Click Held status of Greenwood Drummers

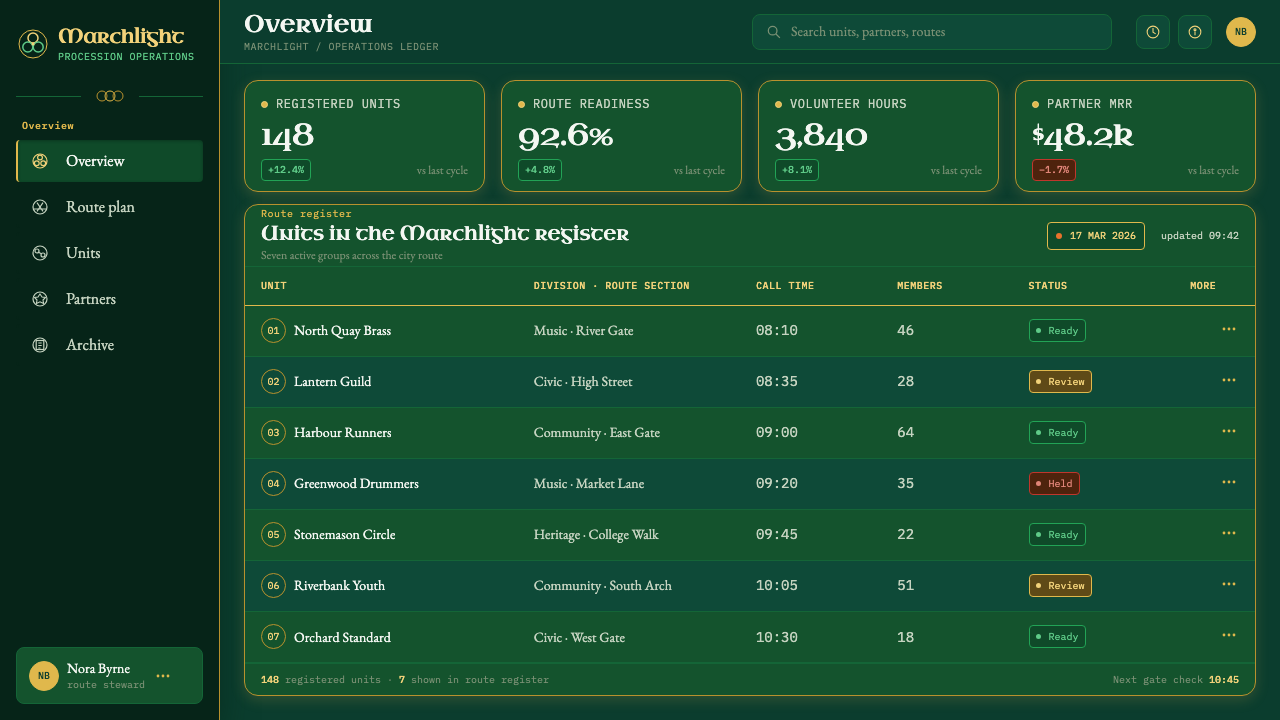(x=1054, y=483)
